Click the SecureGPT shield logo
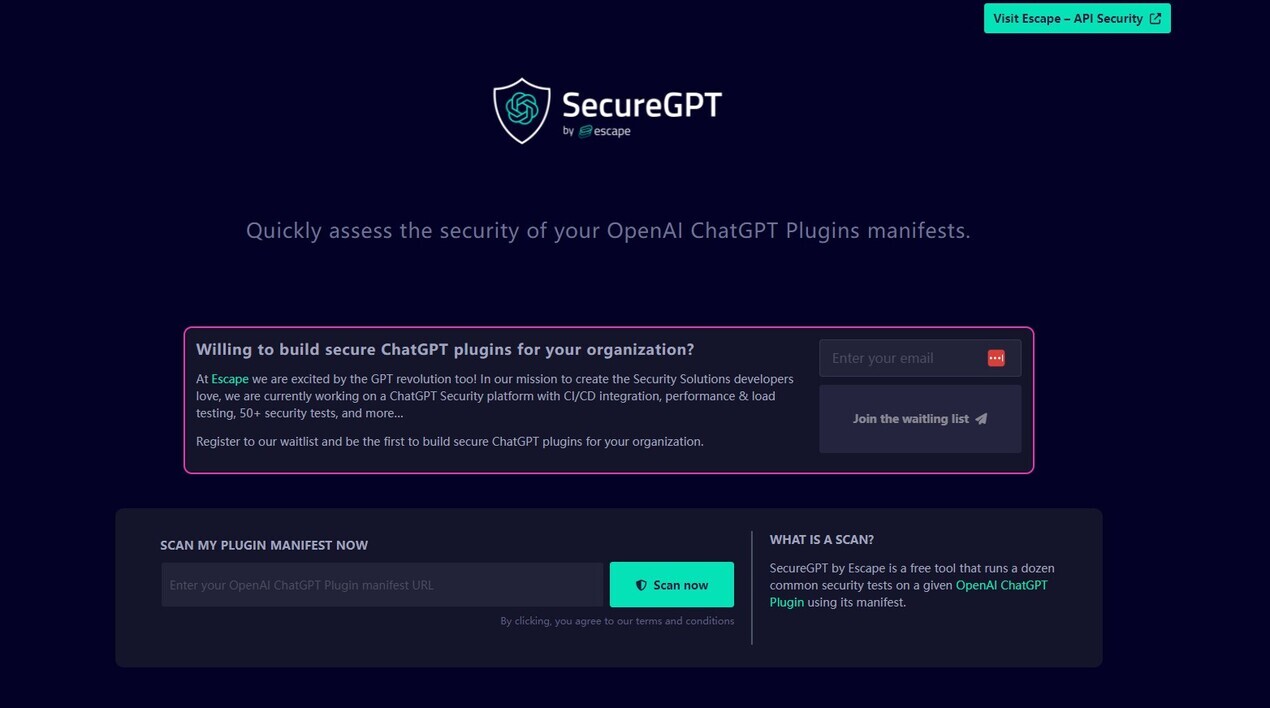 pos(521,110)
